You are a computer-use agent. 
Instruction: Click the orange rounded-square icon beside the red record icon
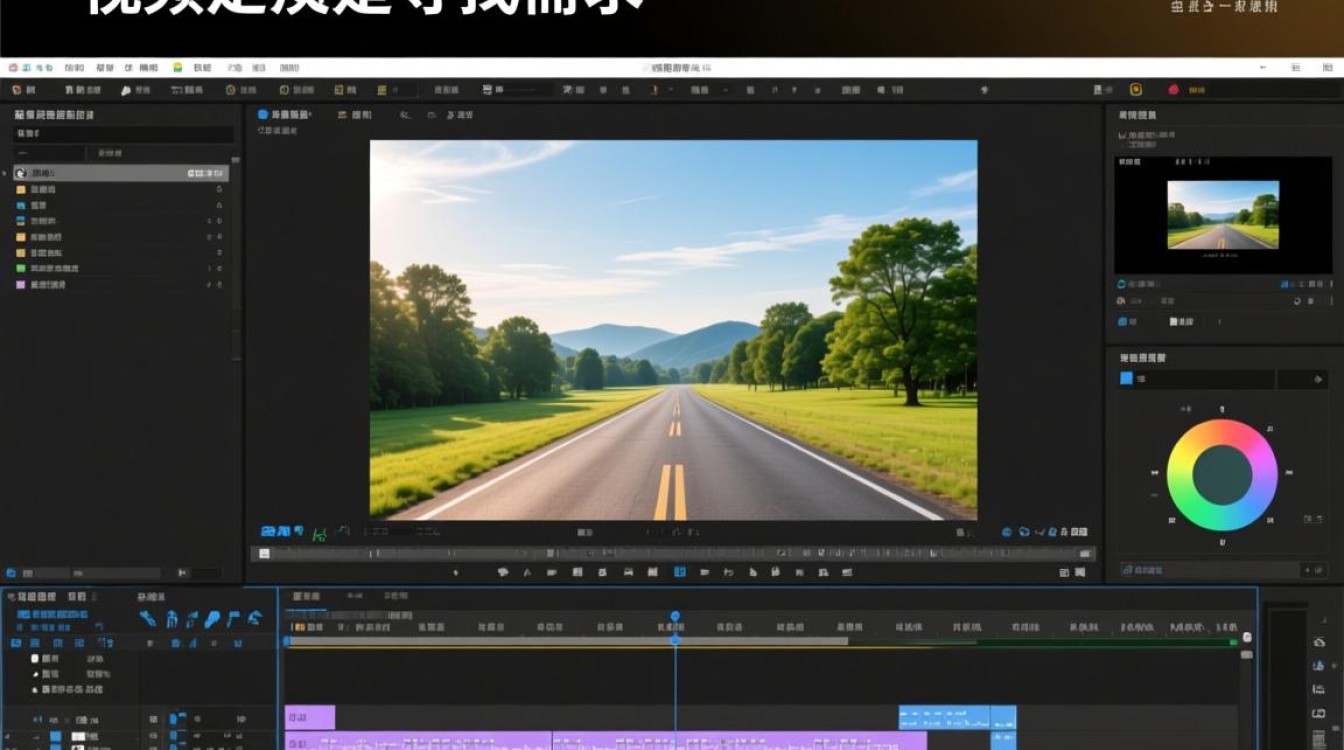[x=1136, y=90]
